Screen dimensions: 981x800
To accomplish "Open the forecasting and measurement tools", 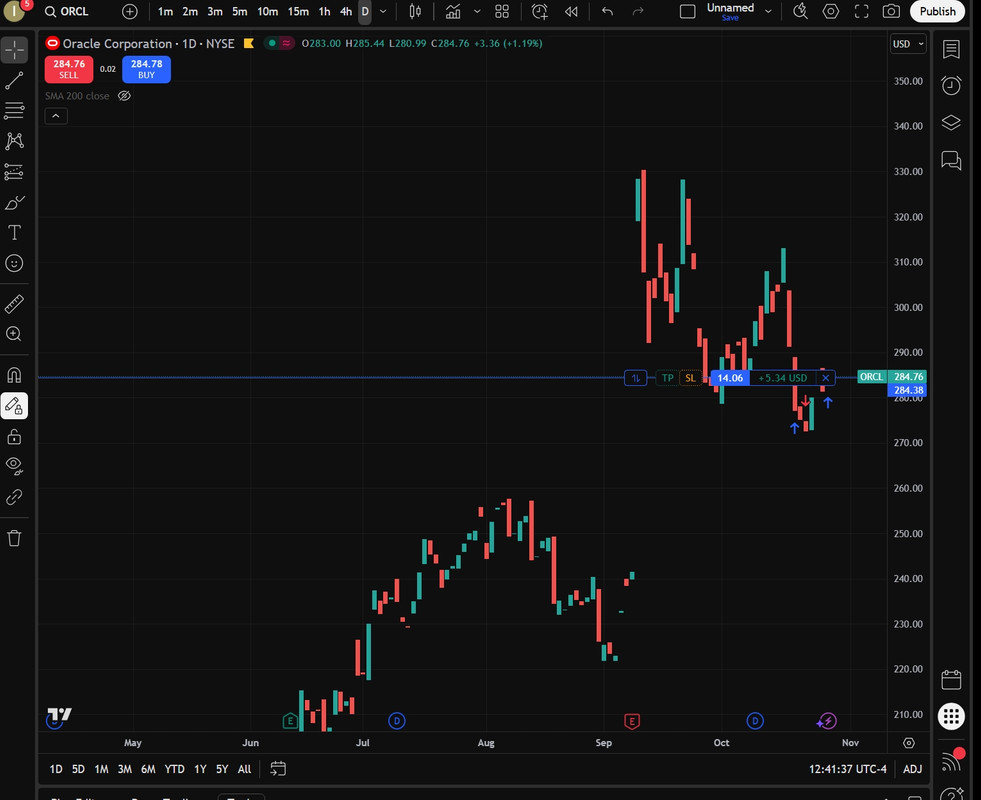I will 14,171.
